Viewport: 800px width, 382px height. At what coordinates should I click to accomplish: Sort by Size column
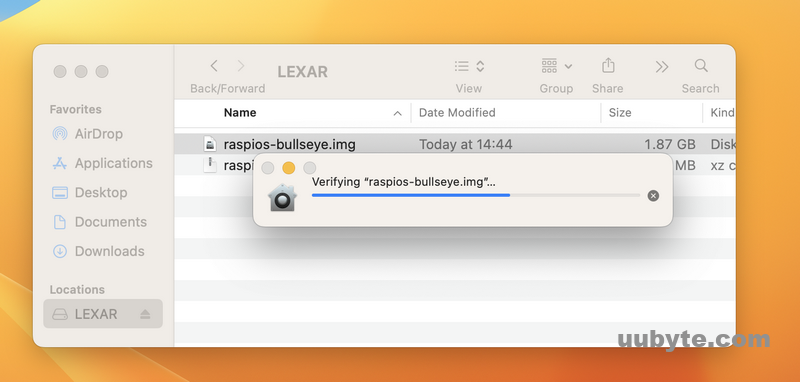(x=620, y=113)
